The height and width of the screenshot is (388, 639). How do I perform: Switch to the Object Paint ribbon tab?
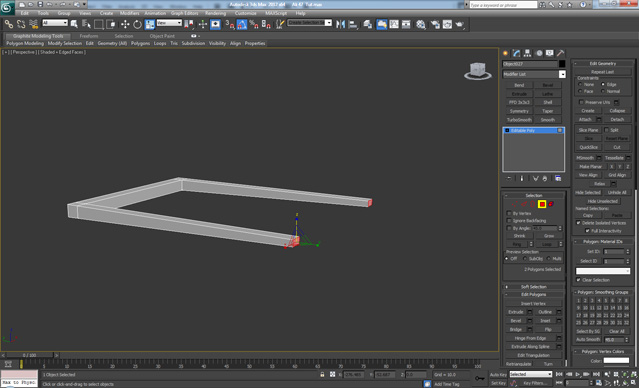(162, 36)
